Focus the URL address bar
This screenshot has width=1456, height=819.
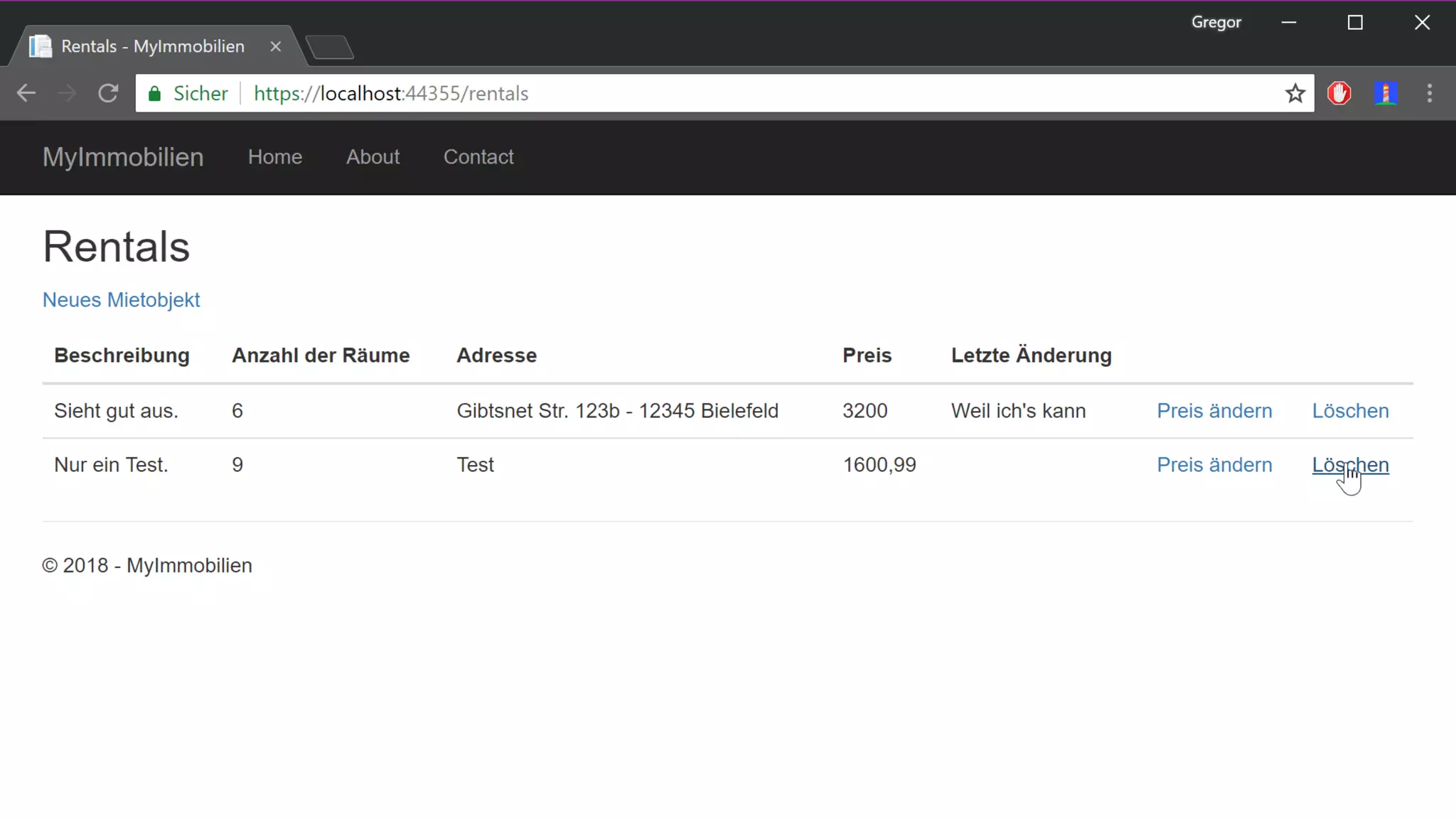711,93
